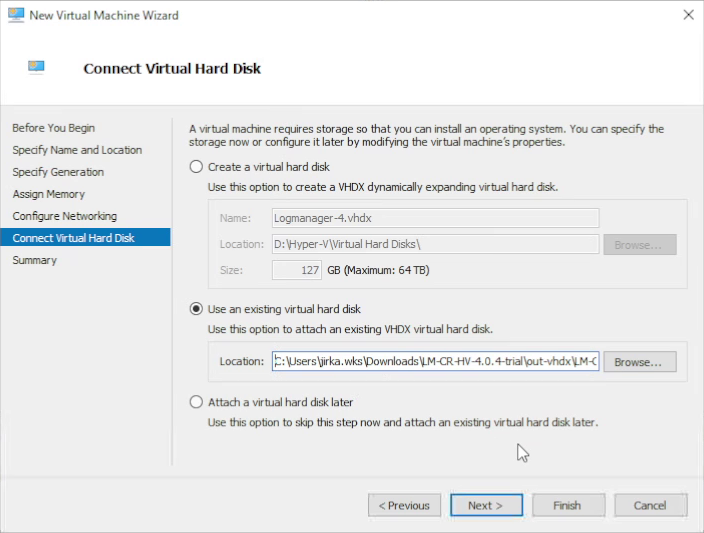Select the Connect Virtual Hard Disk step
The width and height of the screenshot is (704, 533).
73,238
